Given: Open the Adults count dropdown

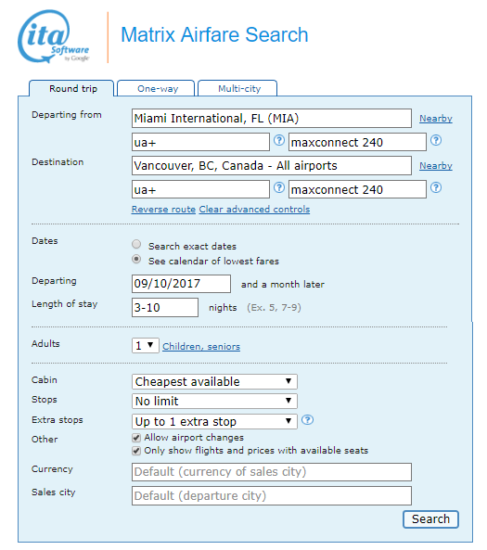Looking at the screenshot, I should (x=145, y=346).
